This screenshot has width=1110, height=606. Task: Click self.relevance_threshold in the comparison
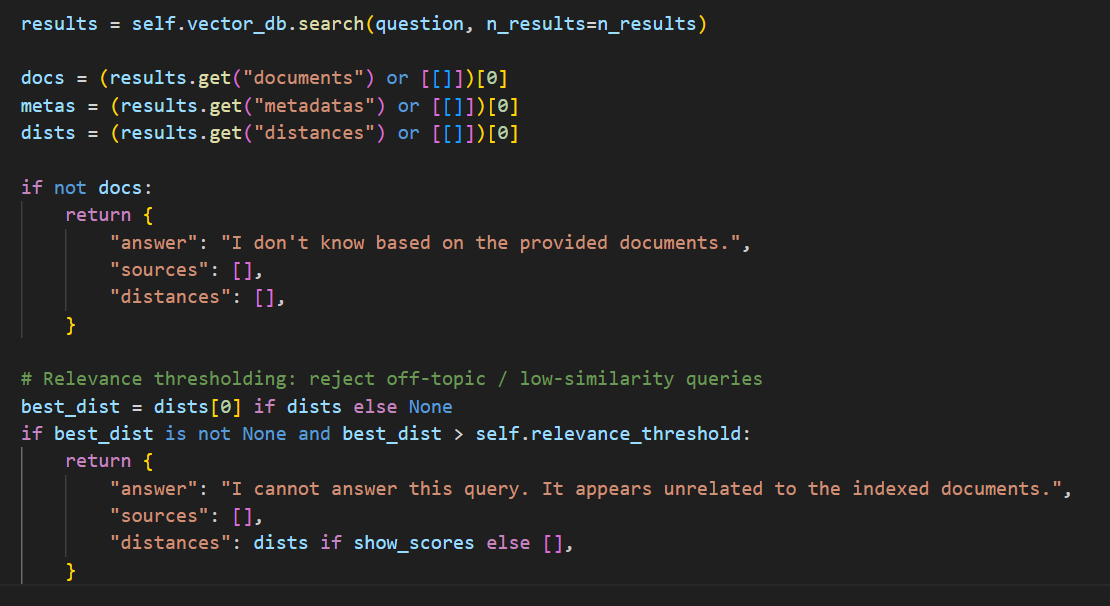[x=613, y=432]
